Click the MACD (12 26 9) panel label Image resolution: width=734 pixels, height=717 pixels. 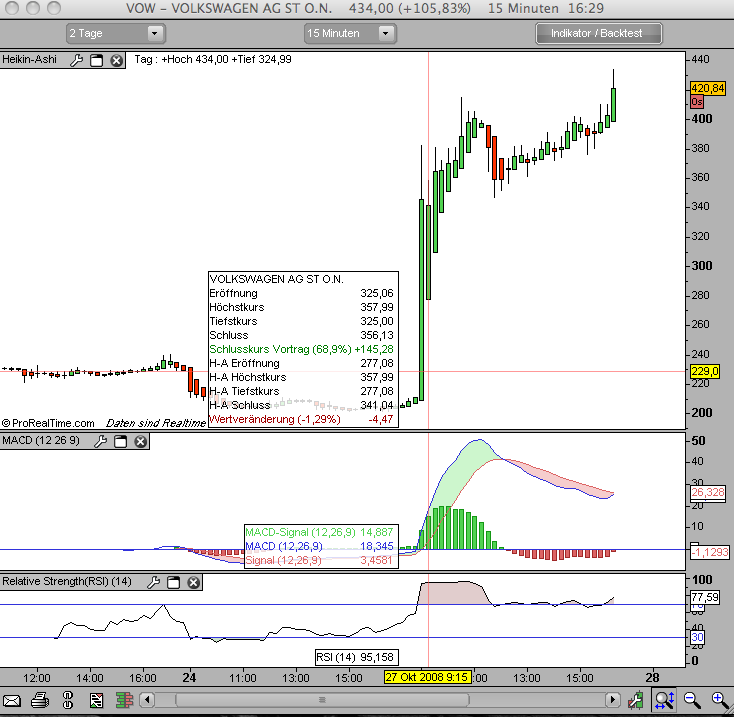pos(41,440)
